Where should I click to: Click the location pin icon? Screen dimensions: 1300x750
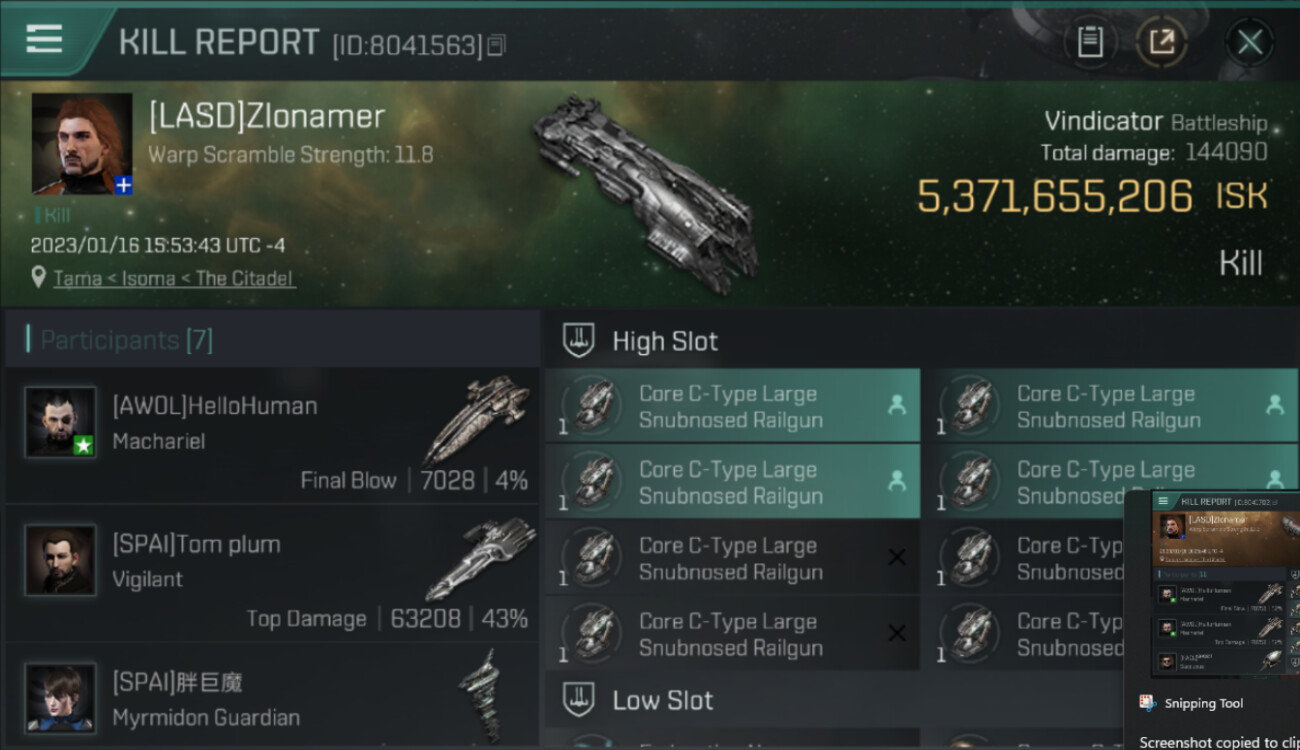[x=39, y=277]
